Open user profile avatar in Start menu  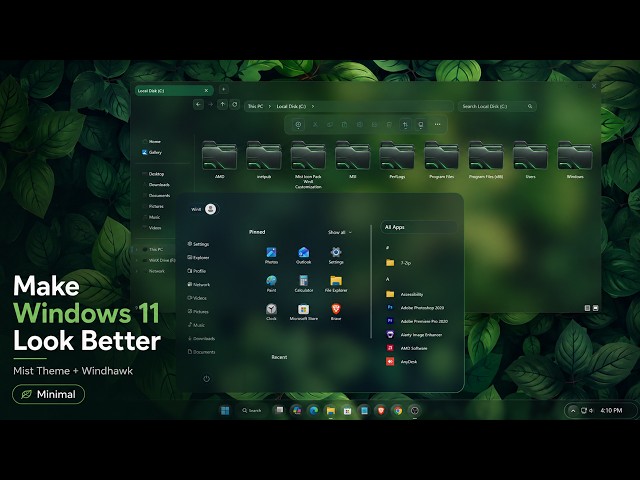pyautogui.click(x=211, y=209)
